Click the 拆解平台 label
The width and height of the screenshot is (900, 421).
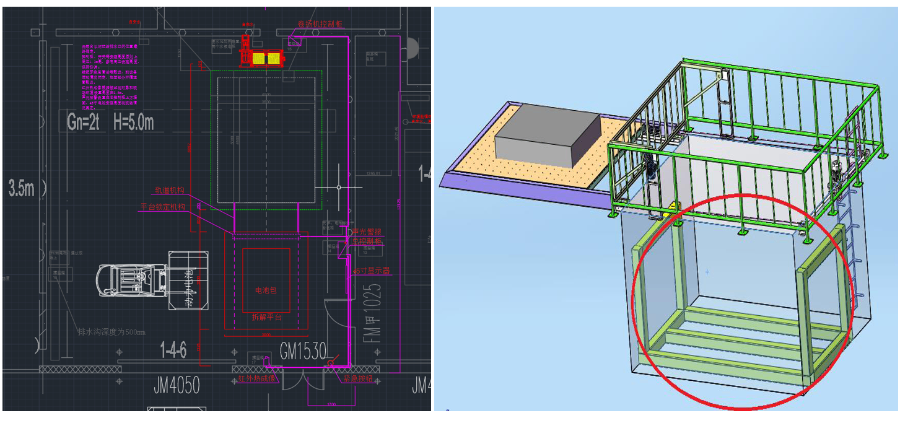[x=266, y=316]
